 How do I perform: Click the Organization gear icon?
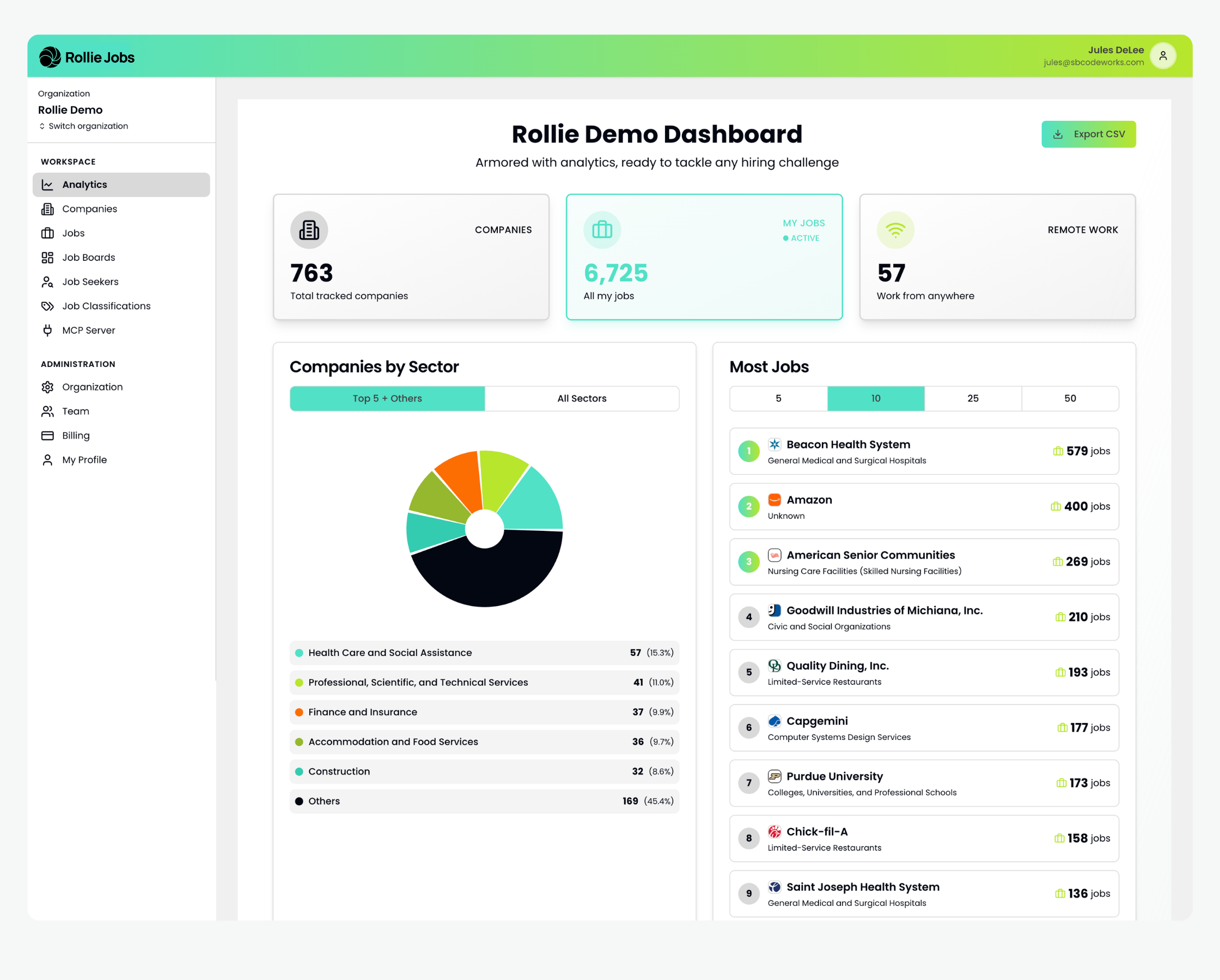[47, 387]
